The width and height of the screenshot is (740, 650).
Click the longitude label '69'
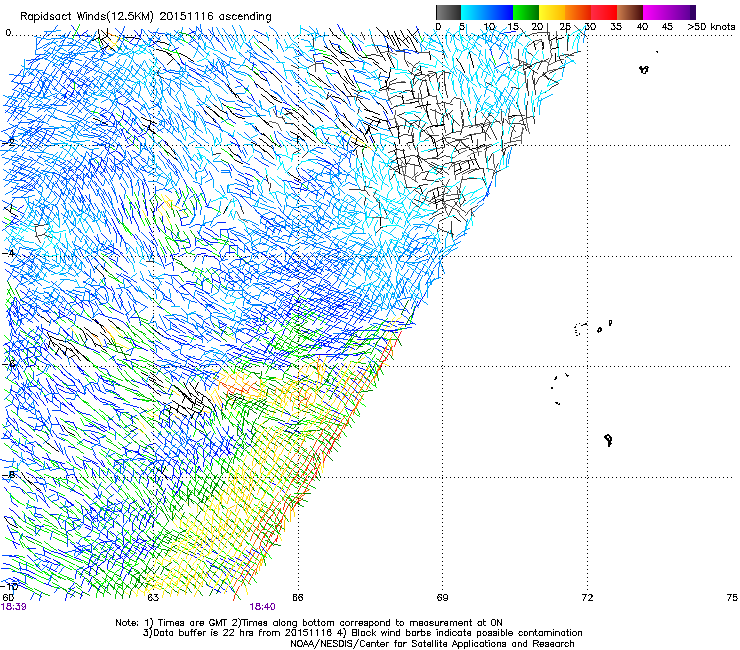442,598
